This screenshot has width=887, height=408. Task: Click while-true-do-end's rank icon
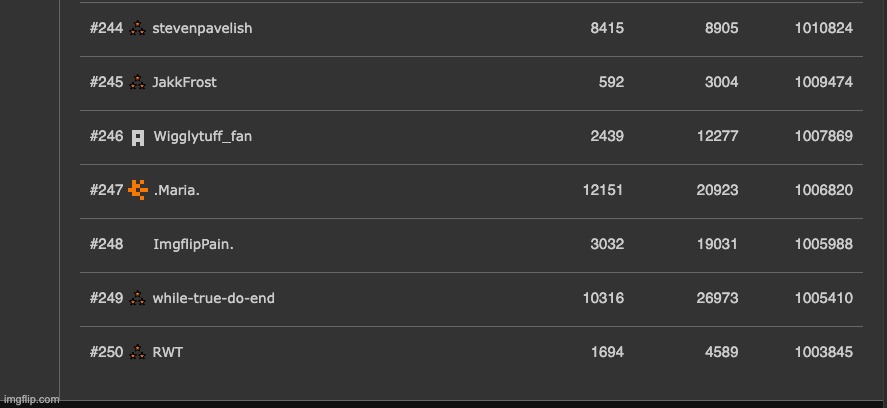coord(138,298)
